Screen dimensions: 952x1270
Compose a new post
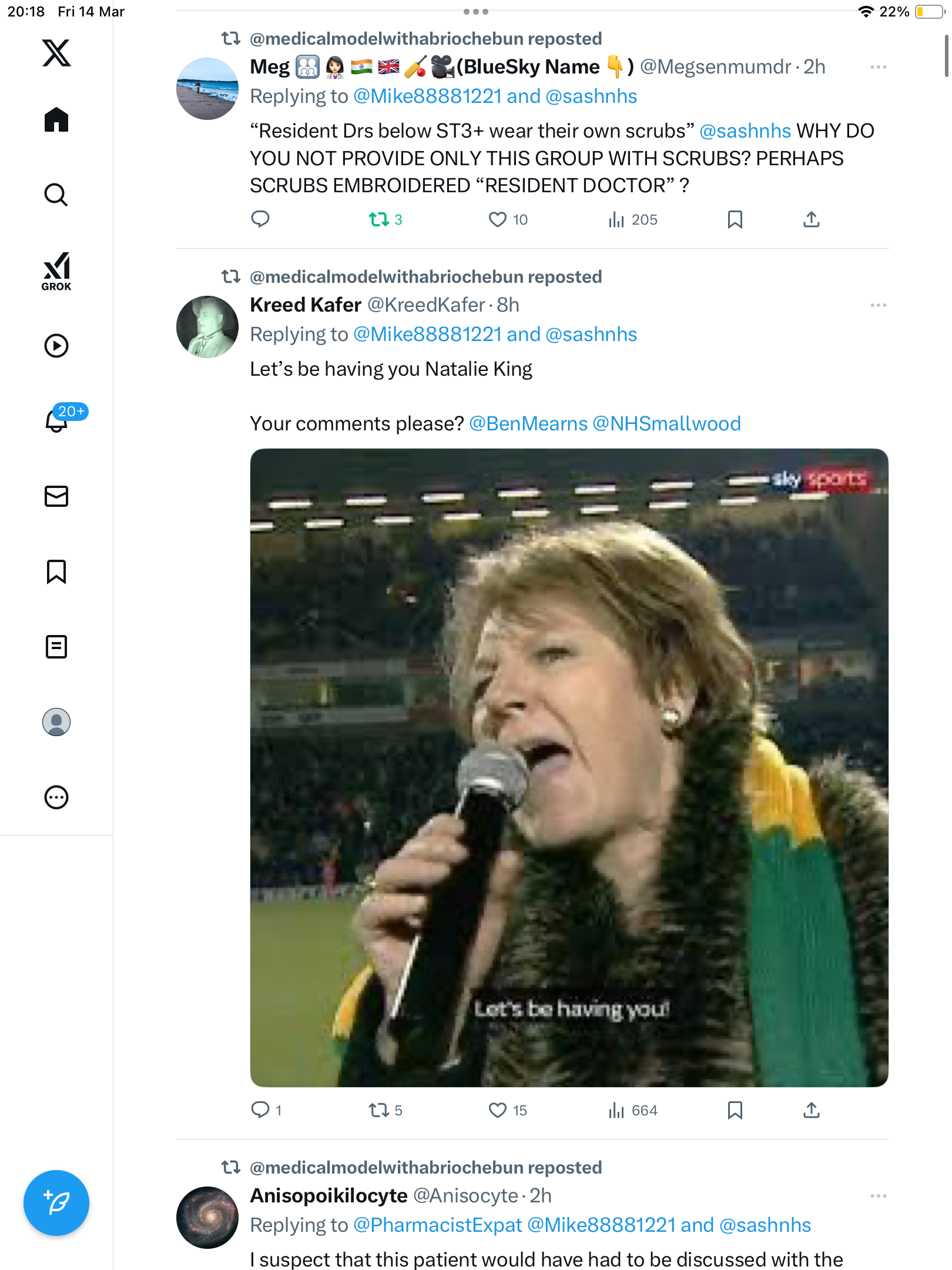tap(56, 1202)
